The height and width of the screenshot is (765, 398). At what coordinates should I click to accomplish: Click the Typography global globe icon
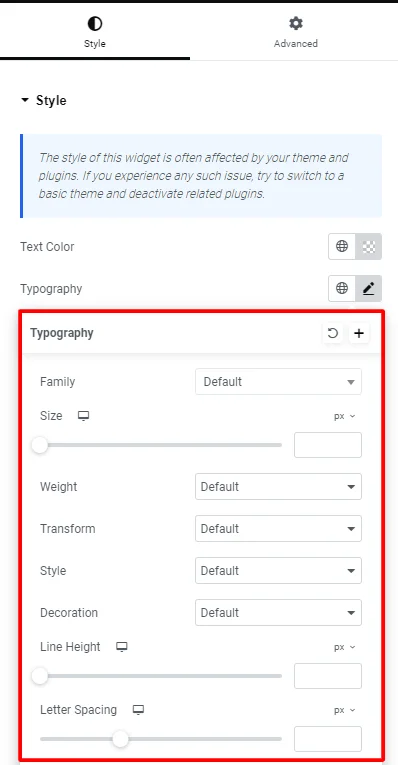coord(342,288)
